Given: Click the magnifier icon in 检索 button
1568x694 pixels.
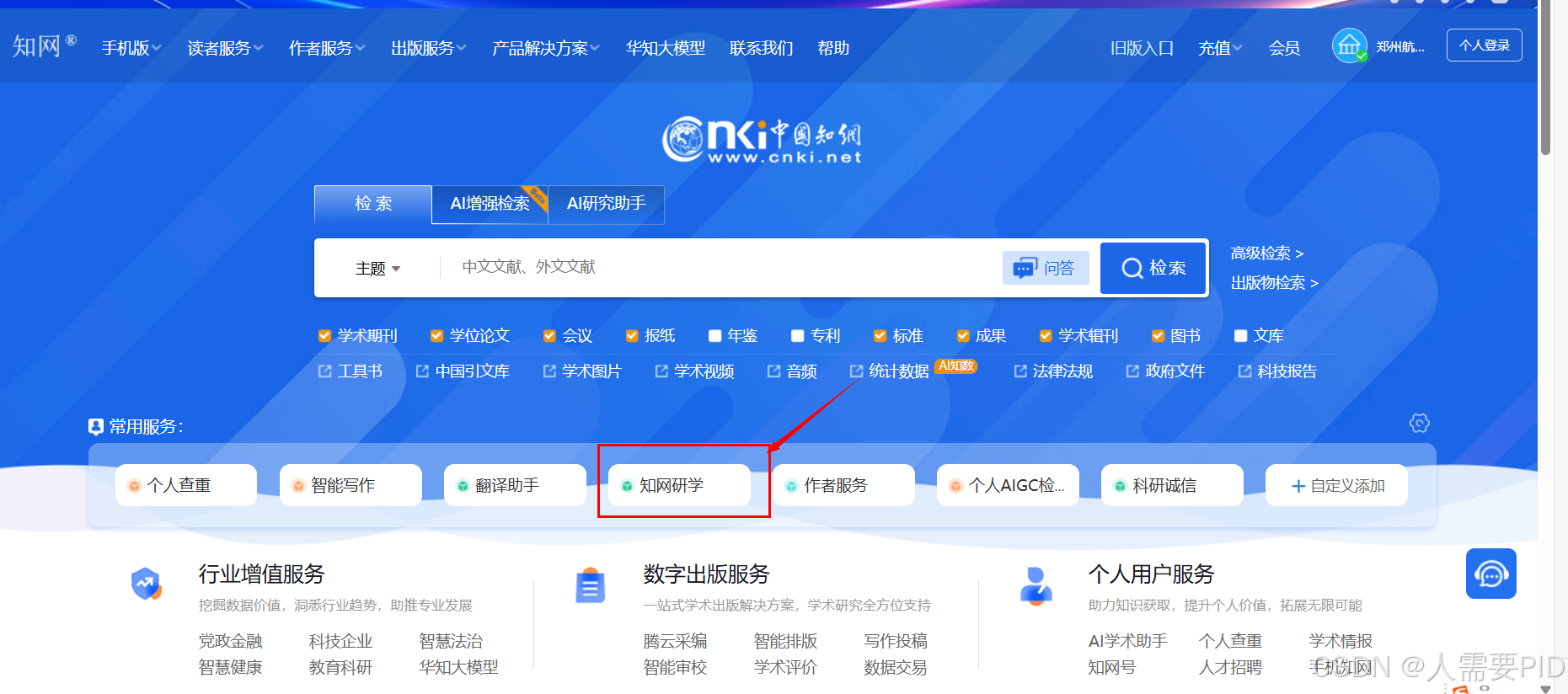Looking at the screenshot, I should point(1132,268).
